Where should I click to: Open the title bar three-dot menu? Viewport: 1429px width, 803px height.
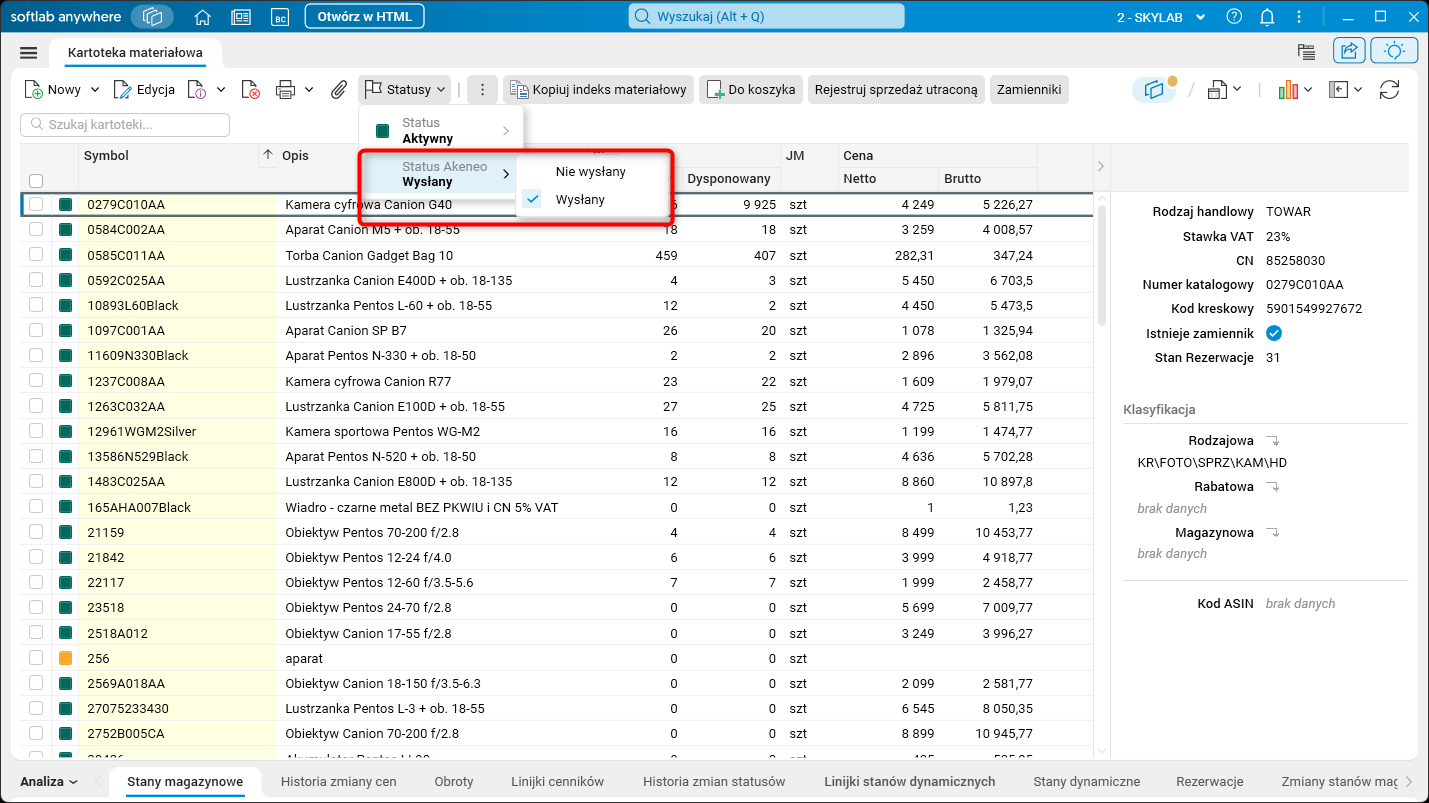[x=1300, y=17]
